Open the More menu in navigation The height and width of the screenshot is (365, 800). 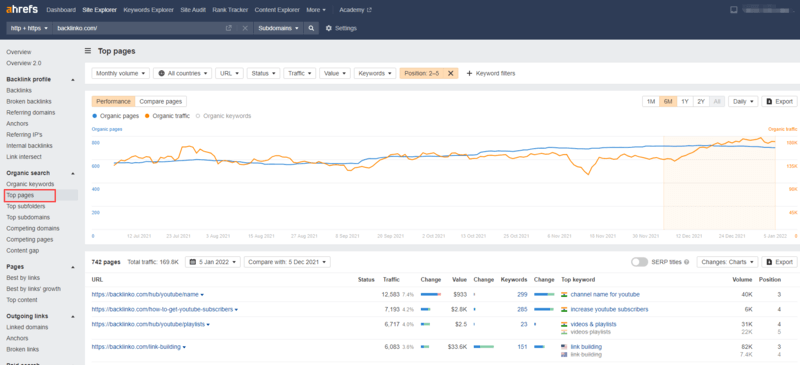[x=316, y=10]
